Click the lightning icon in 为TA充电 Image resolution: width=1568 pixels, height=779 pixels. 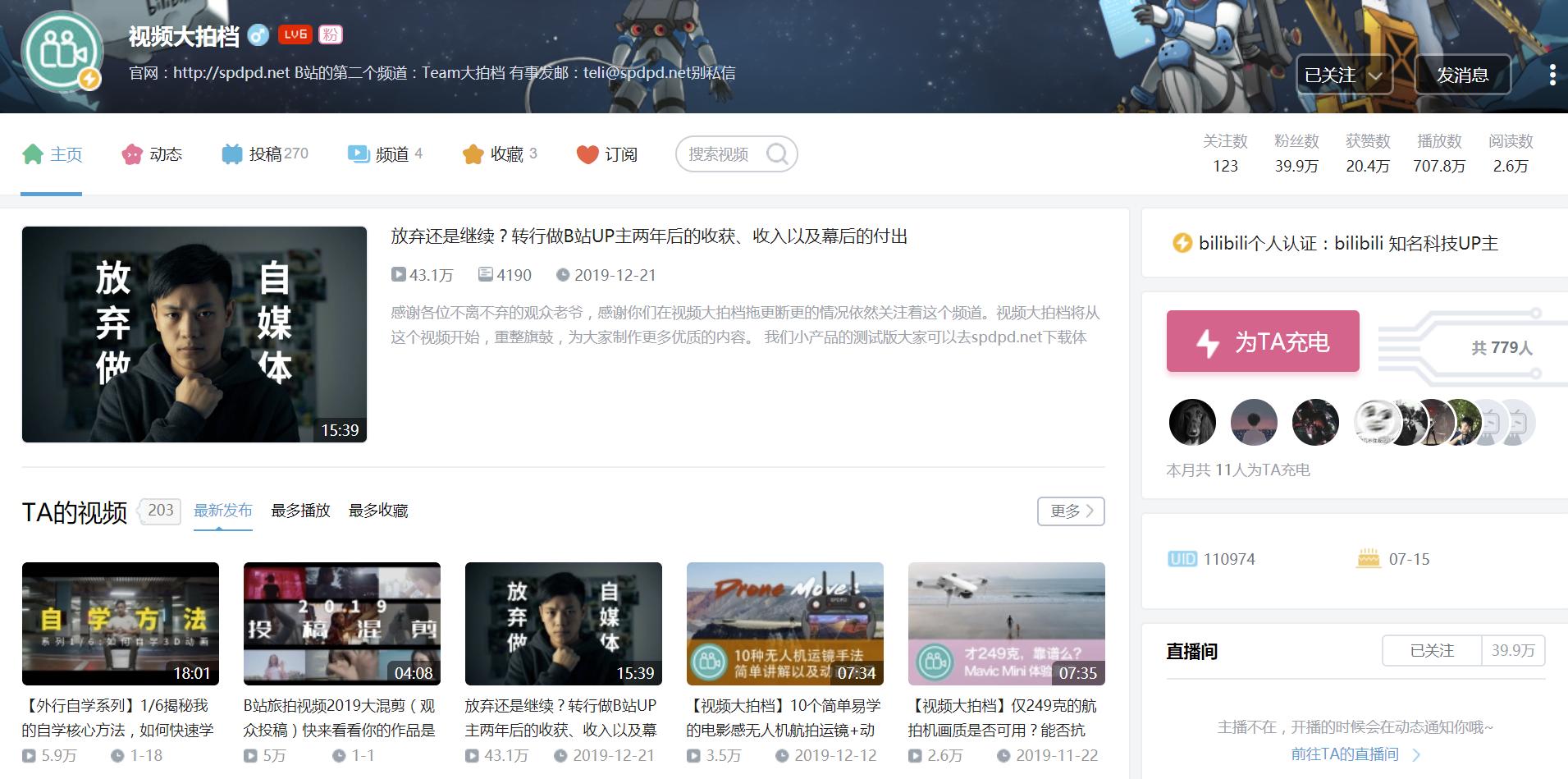coord(1208,341)
